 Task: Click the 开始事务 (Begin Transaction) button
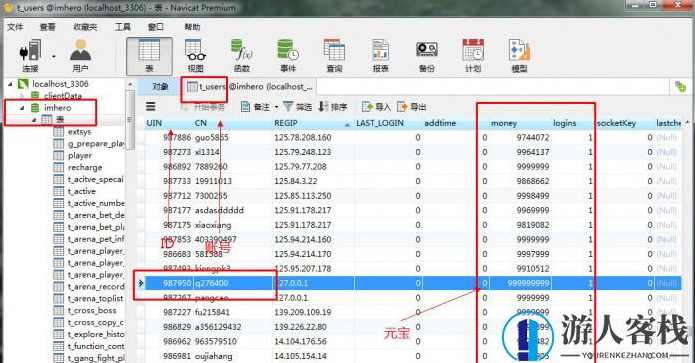click(203, 107)
